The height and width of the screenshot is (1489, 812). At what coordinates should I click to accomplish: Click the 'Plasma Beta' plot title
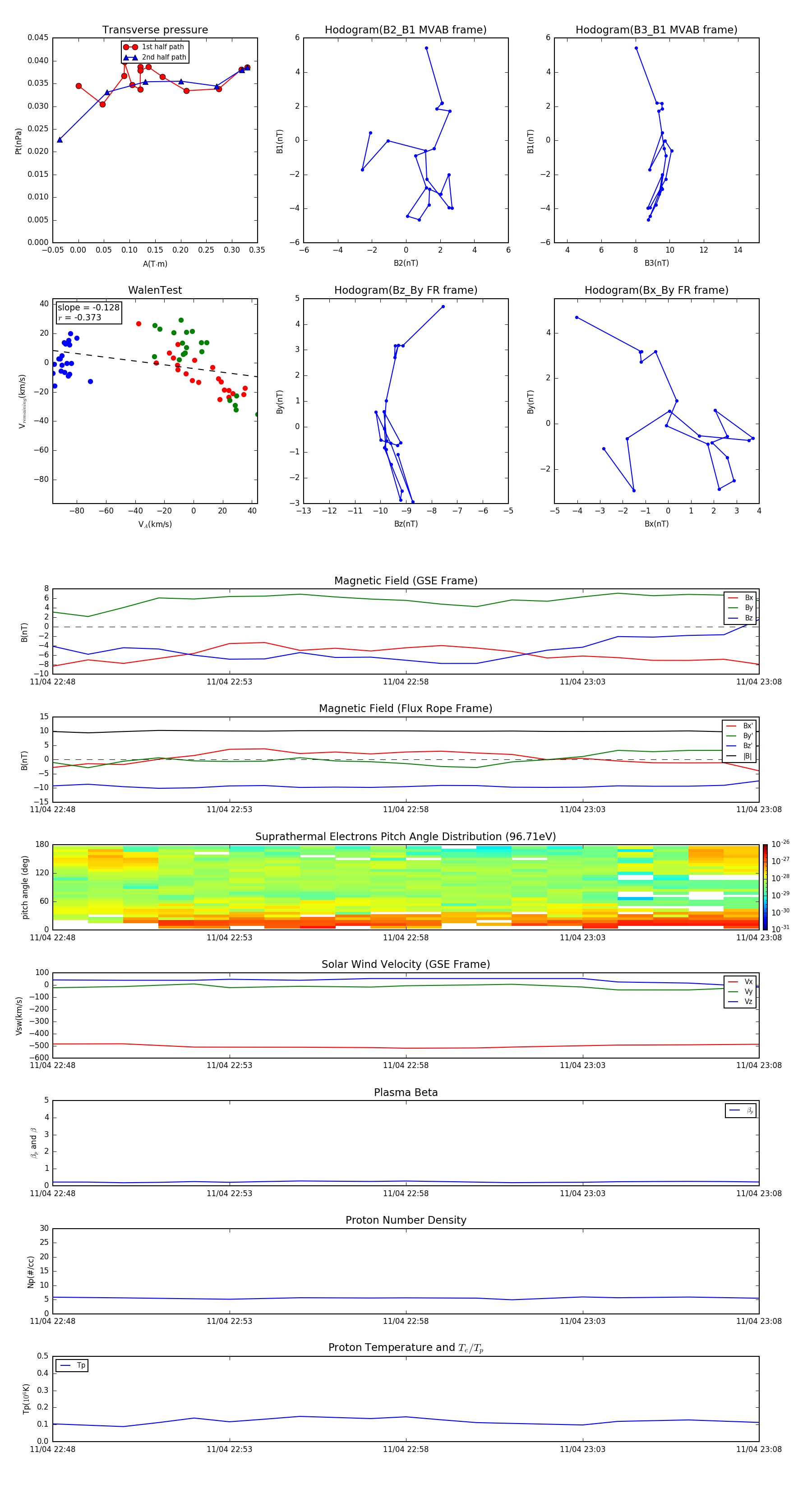pyautogui.click(x=406, y=1092)
